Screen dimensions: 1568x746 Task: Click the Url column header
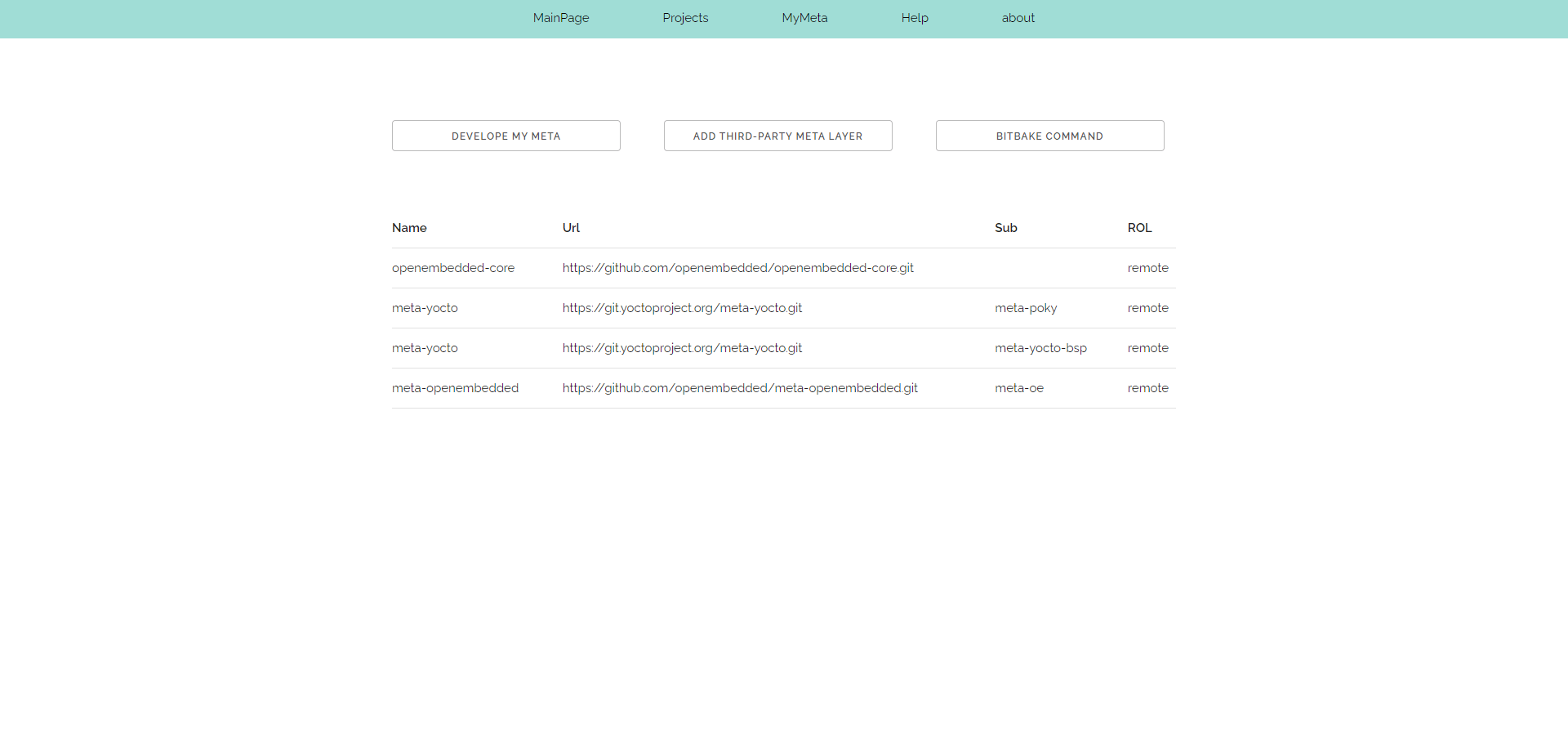[570, 228]
